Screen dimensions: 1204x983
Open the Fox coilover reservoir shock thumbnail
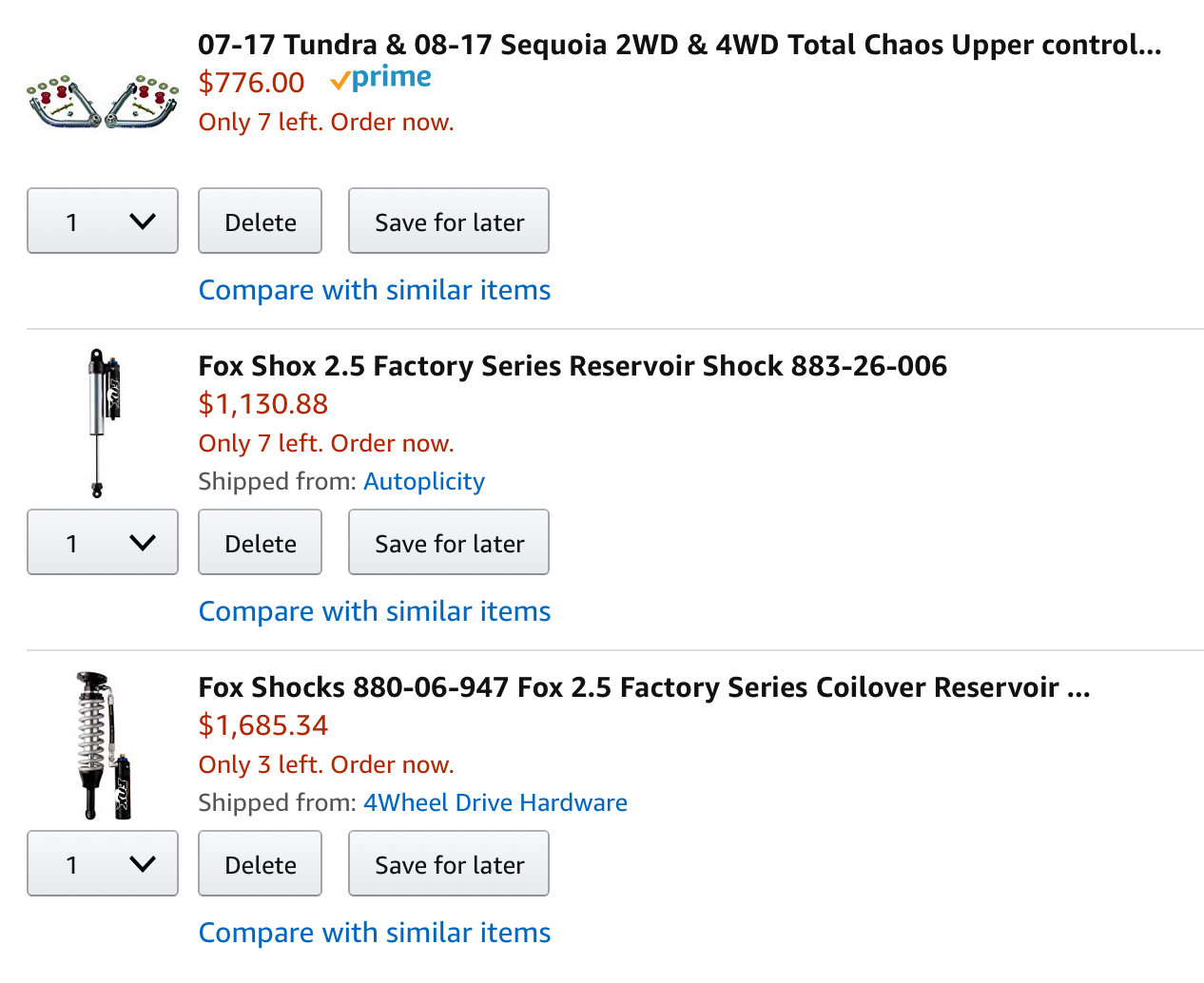click(x=103, y=745)
